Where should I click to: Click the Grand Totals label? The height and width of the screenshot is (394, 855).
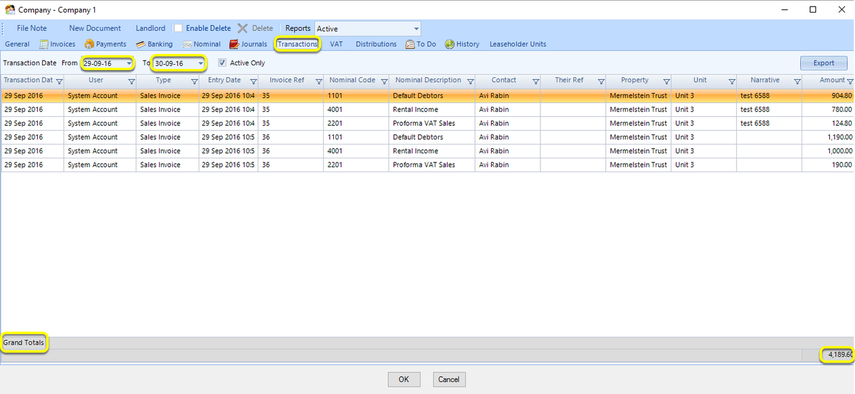click(x=23, y=343)
